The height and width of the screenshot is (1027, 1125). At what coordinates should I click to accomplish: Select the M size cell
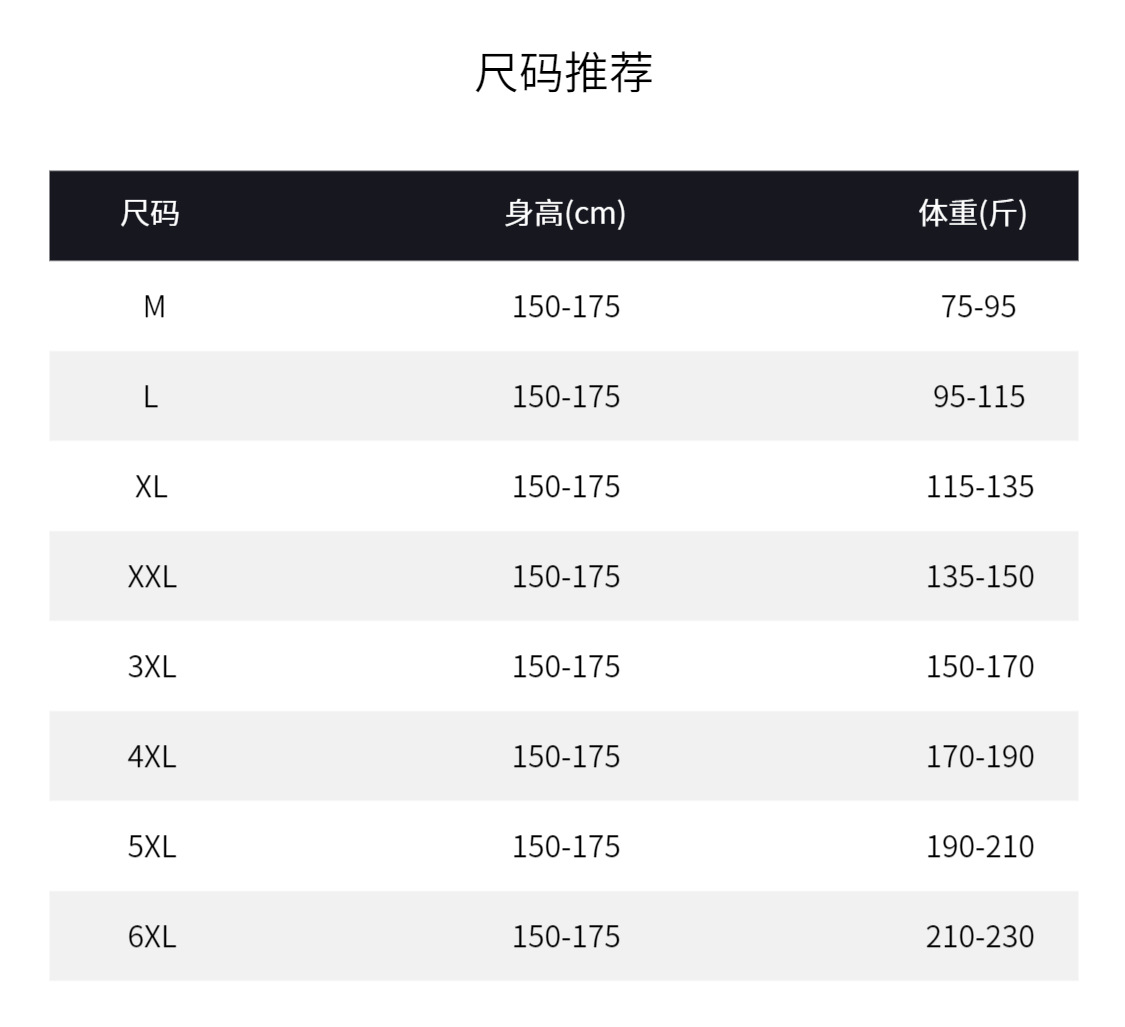click(x=153, y=306)
